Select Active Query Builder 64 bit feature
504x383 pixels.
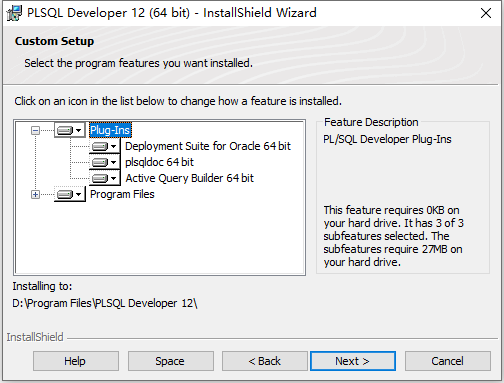189,178
